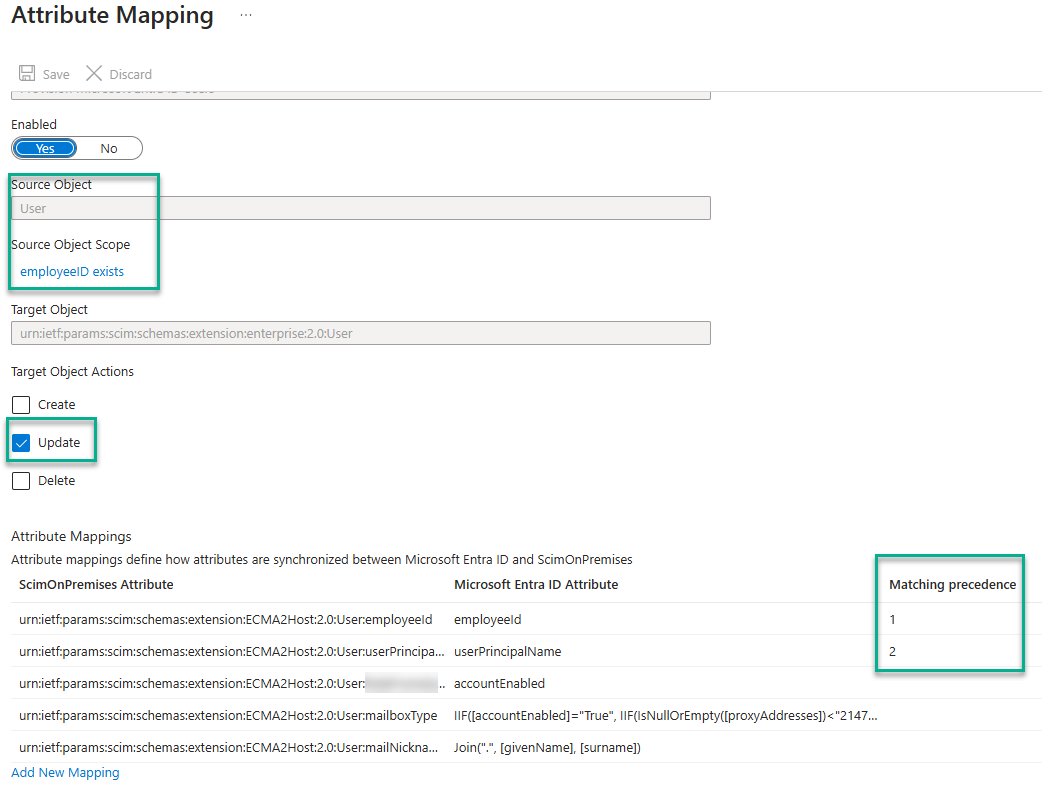Uncheck the Update target action checkbox
The width and height of the screenshot is (1042, 785).
[21, 443]
